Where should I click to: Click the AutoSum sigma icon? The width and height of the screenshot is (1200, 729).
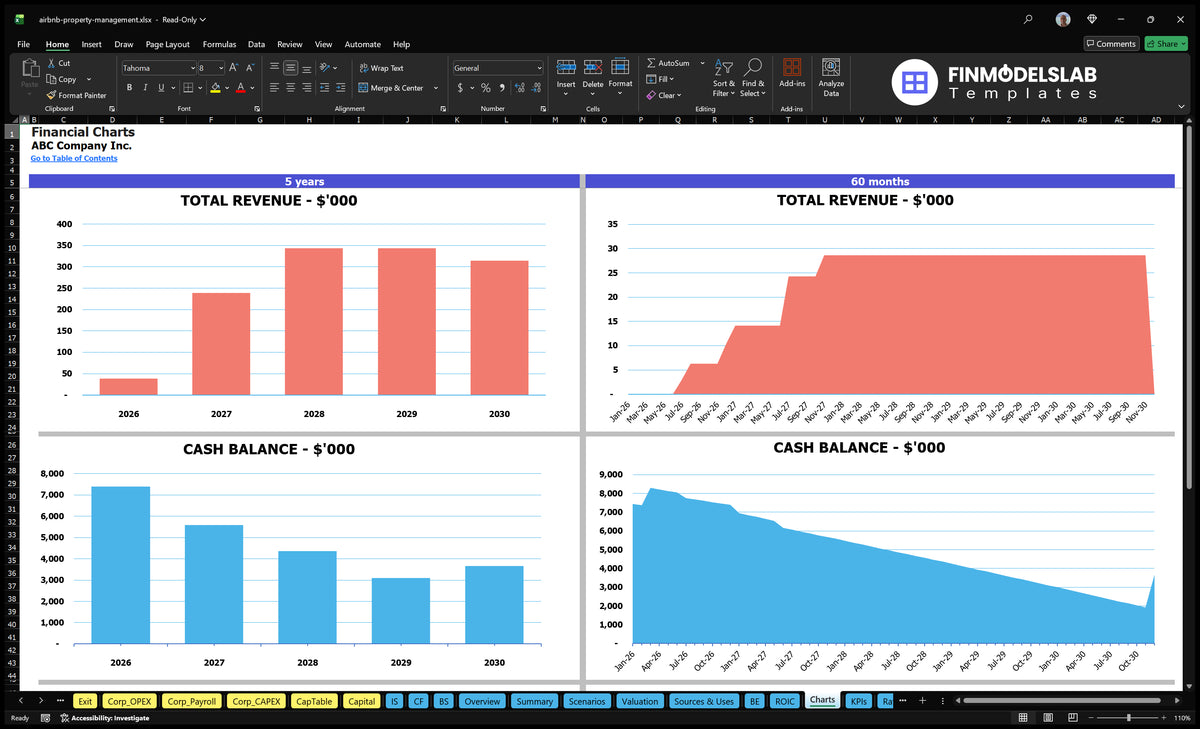[x=651, y=63]
